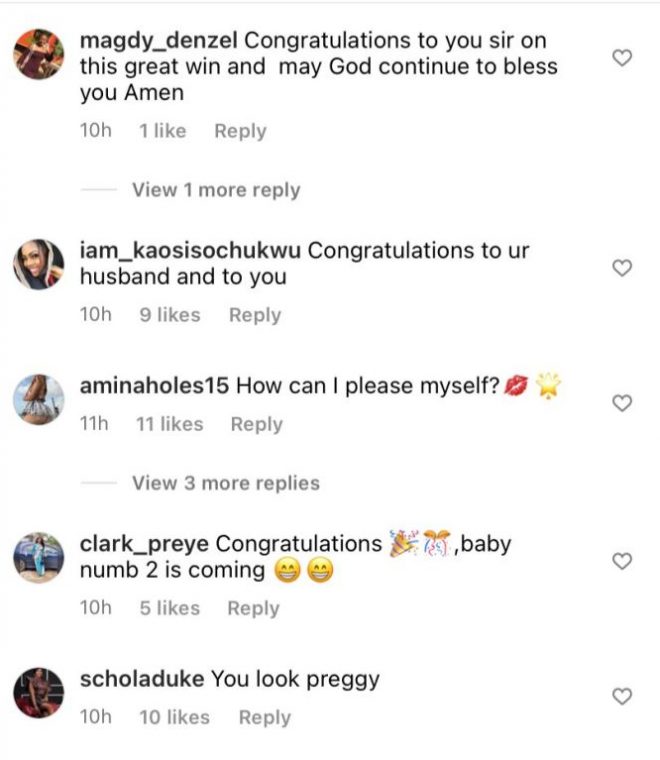Tap the heart on iam_kaosisochukwu's comment

click(x=622, y=267)
